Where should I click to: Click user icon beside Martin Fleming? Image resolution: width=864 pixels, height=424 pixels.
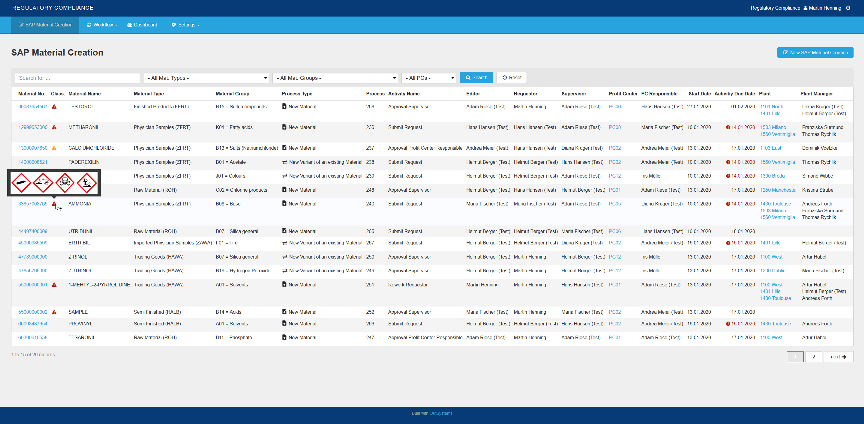pyautogui.click(x=806, y=8)
